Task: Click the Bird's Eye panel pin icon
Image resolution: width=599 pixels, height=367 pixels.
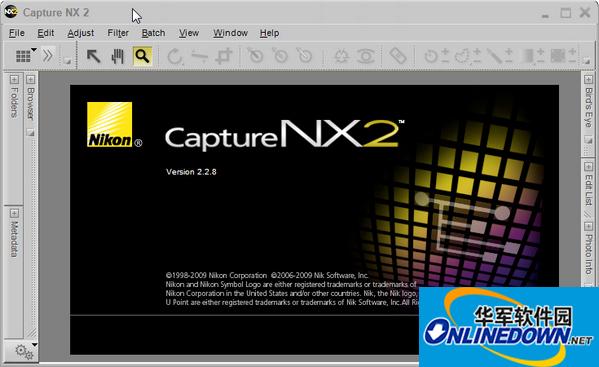Action: pyautogui.click(x=588, y=141)
